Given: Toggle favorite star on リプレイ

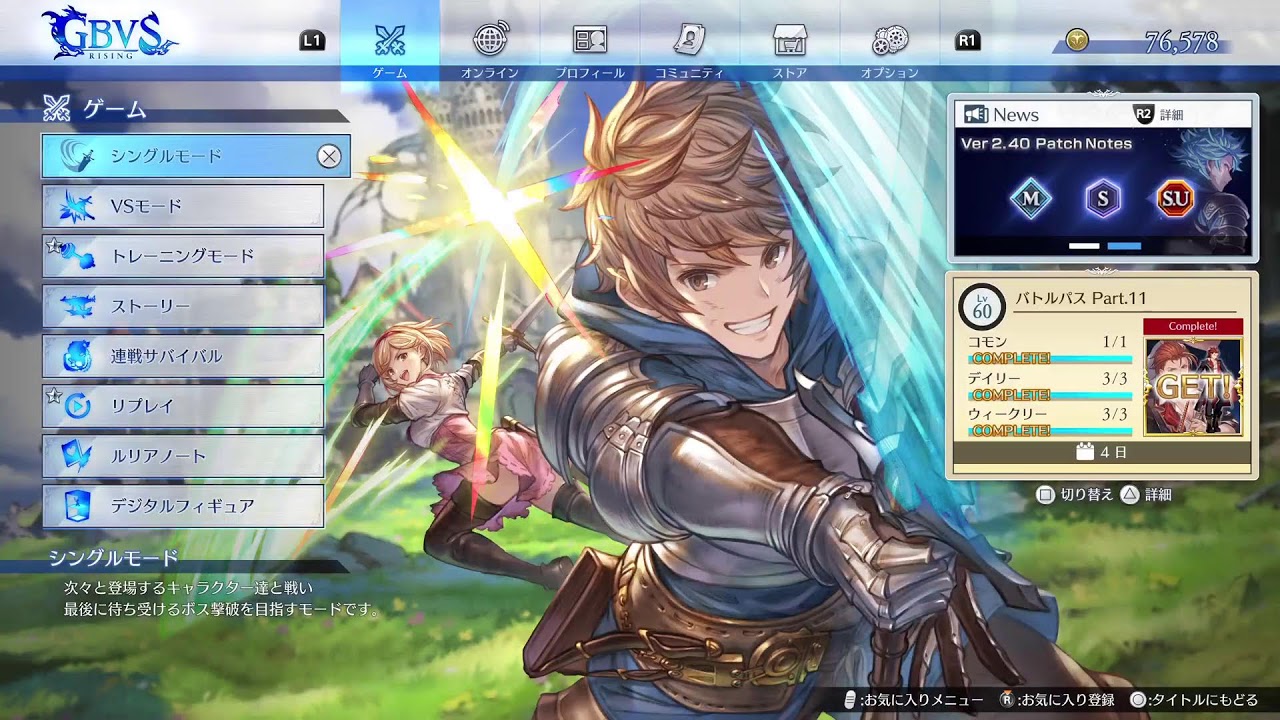Looking at the screenshot, I should (53, 396).
